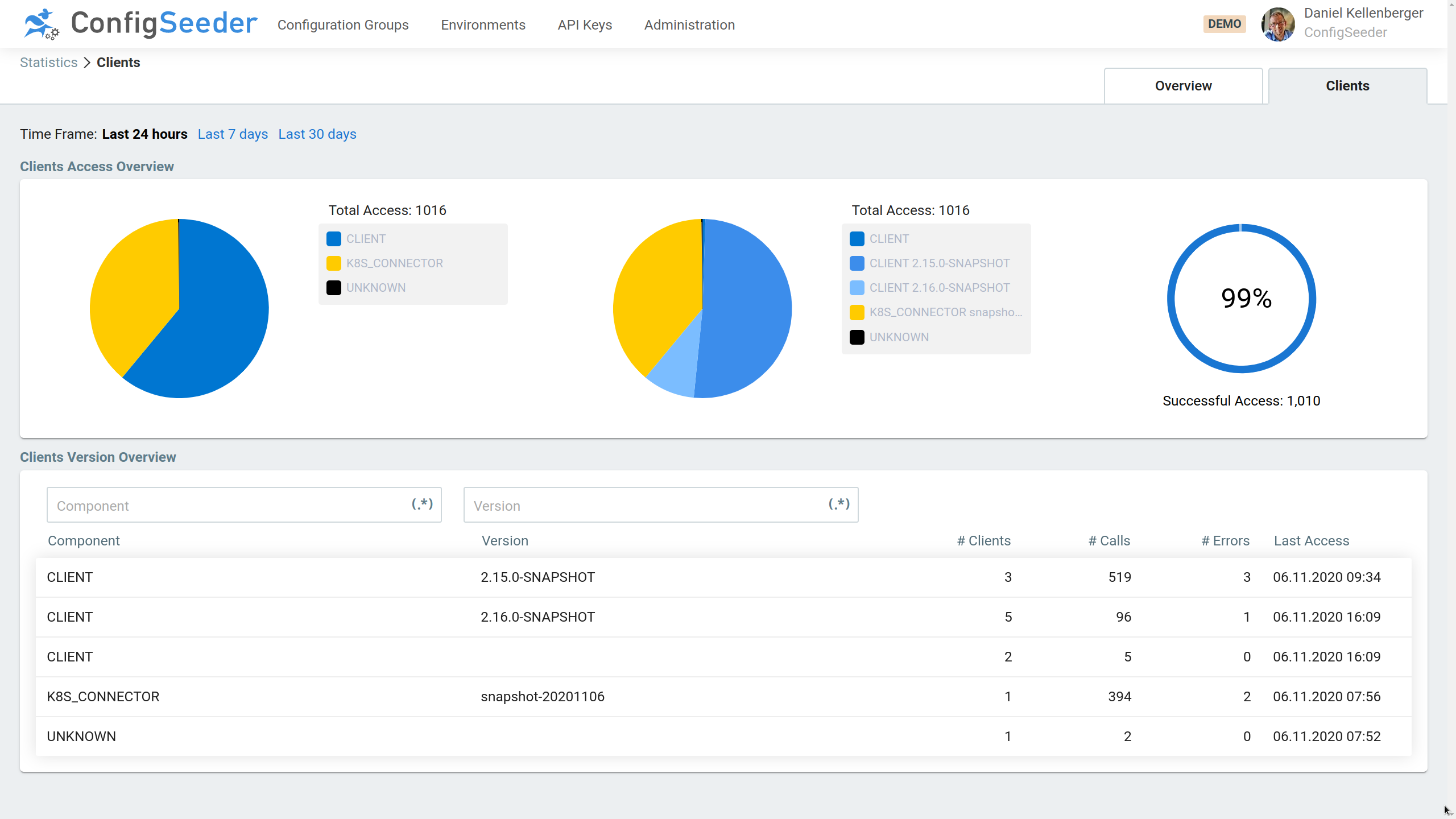Open the API Keys menu
This screenshot has height=819, width=1456.
(x=585, y=24)
